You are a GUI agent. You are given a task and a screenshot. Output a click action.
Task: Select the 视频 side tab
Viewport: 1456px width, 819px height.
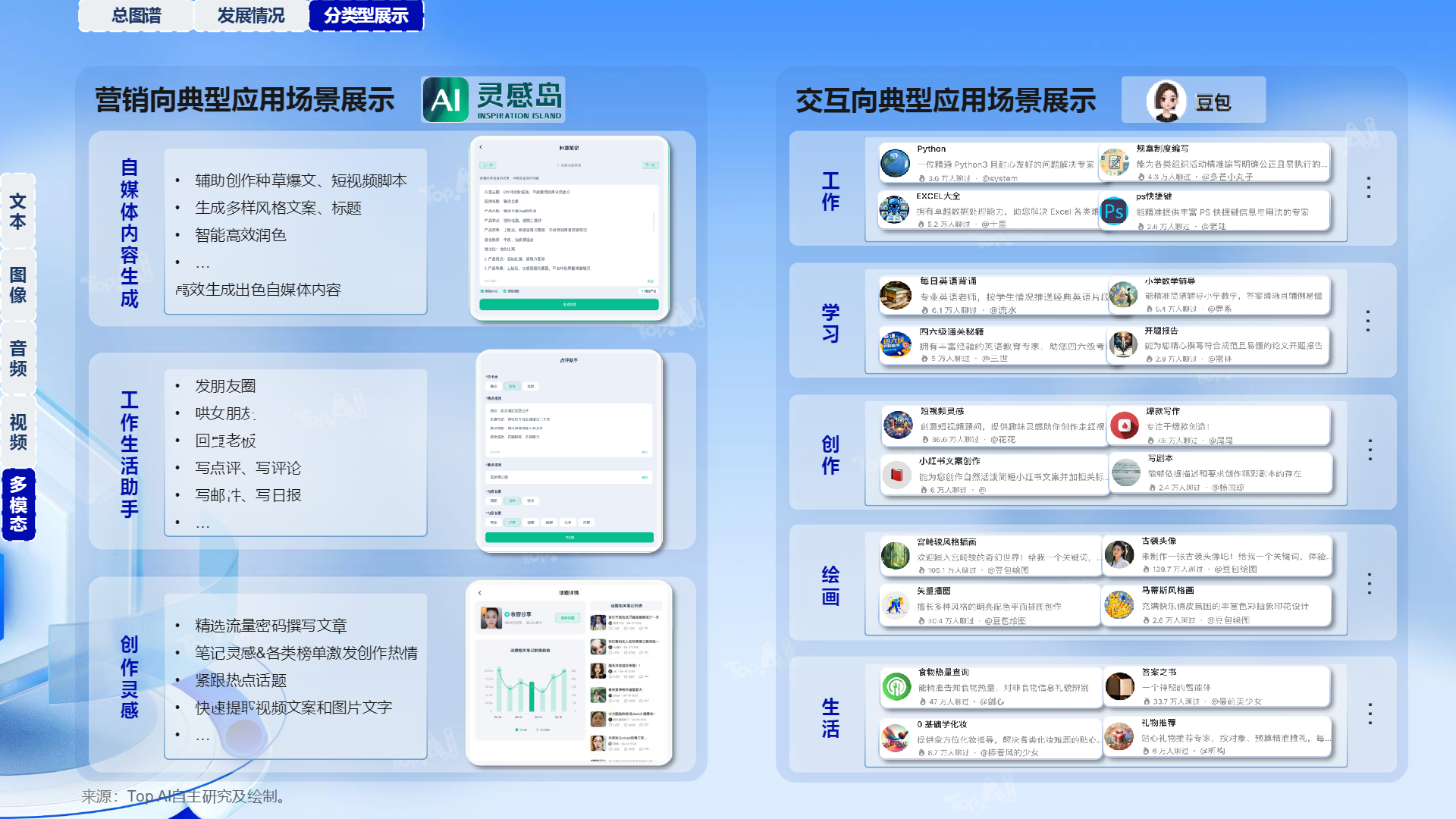18,431
